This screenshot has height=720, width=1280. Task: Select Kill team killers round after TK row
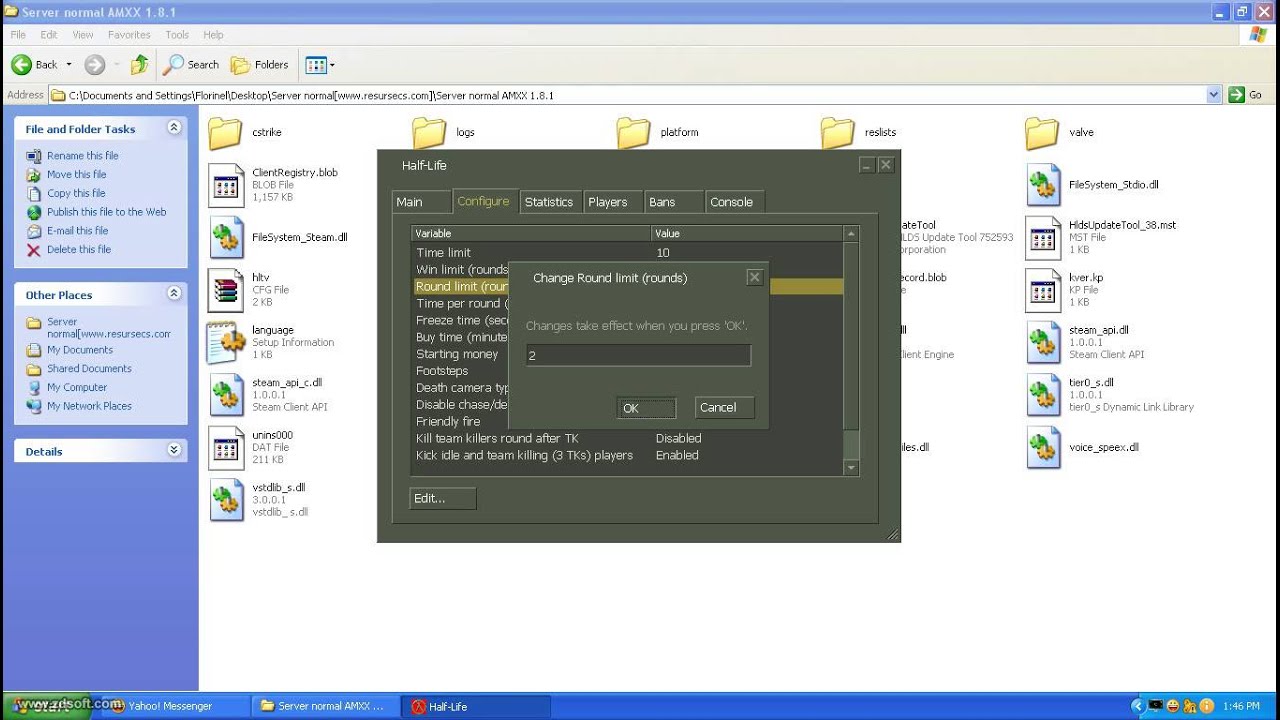[627, 438]
